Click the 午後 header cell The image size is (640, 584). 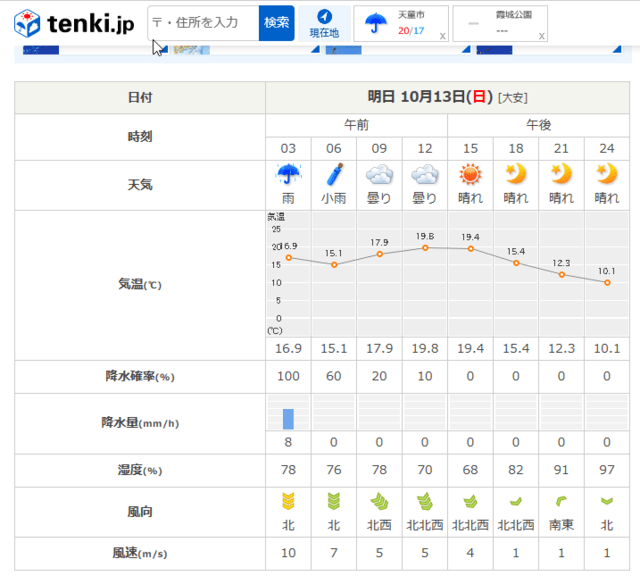[x=538, y=125]
